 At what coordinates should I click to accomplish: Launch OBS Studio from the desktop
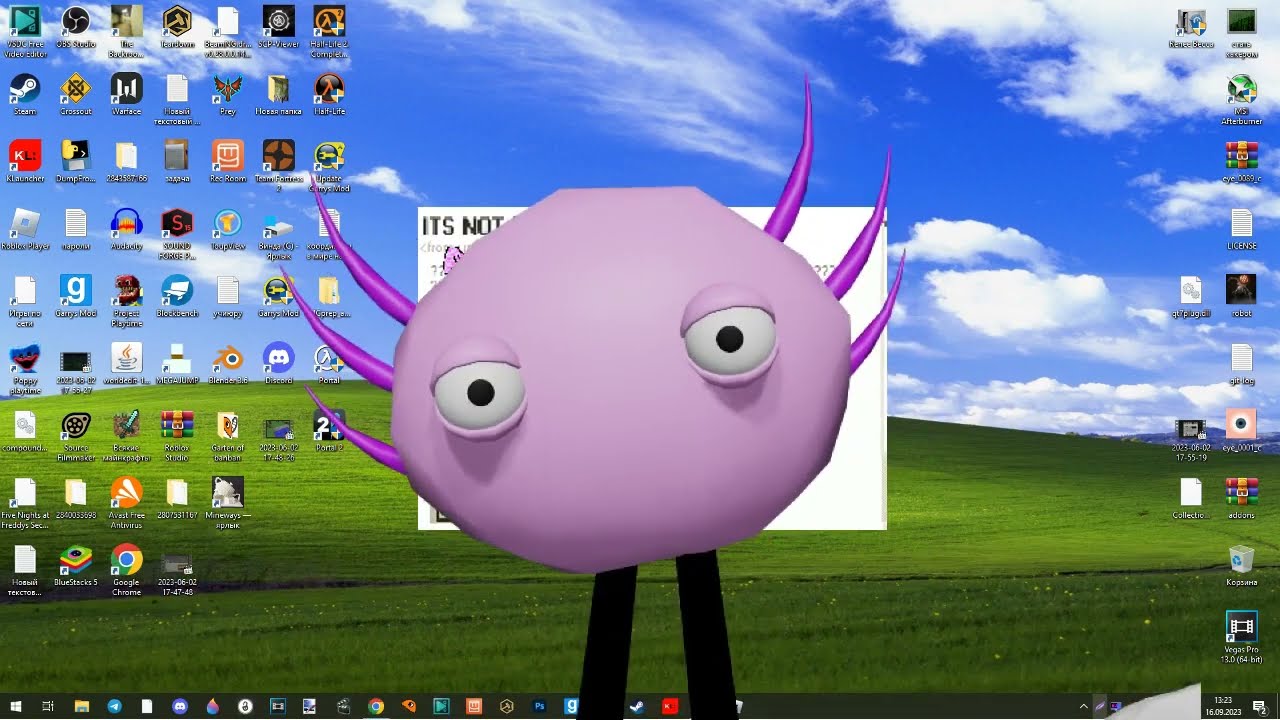tap(76, 28)
